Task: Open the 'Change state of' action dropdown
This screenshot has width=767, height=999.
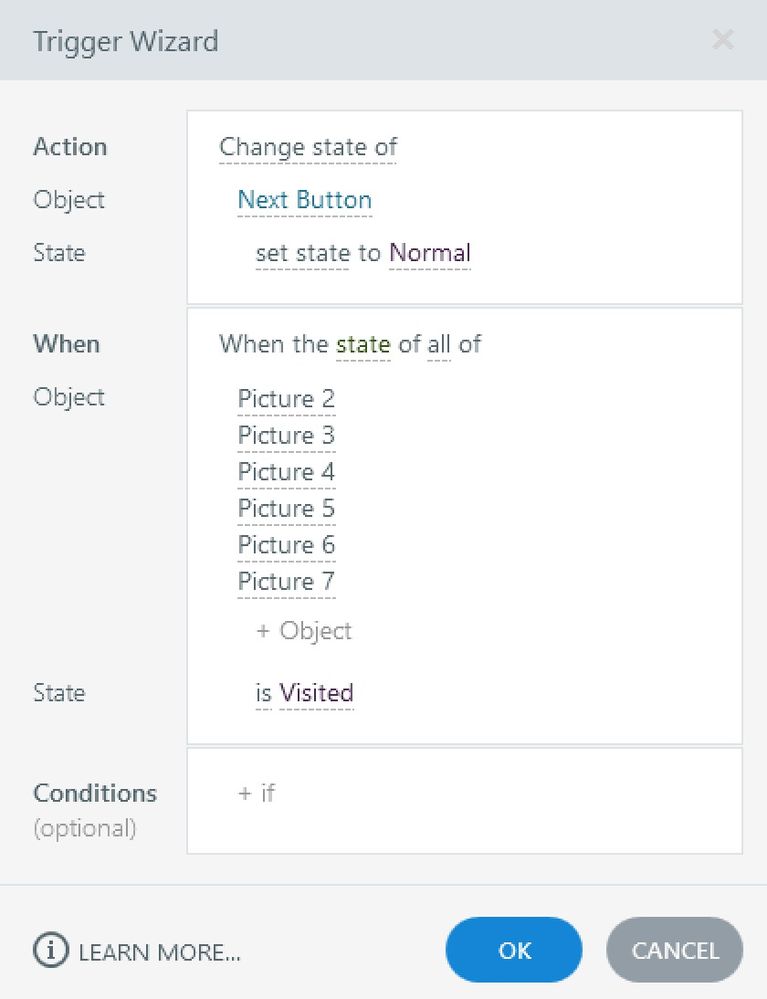Action: click(308, 147)
